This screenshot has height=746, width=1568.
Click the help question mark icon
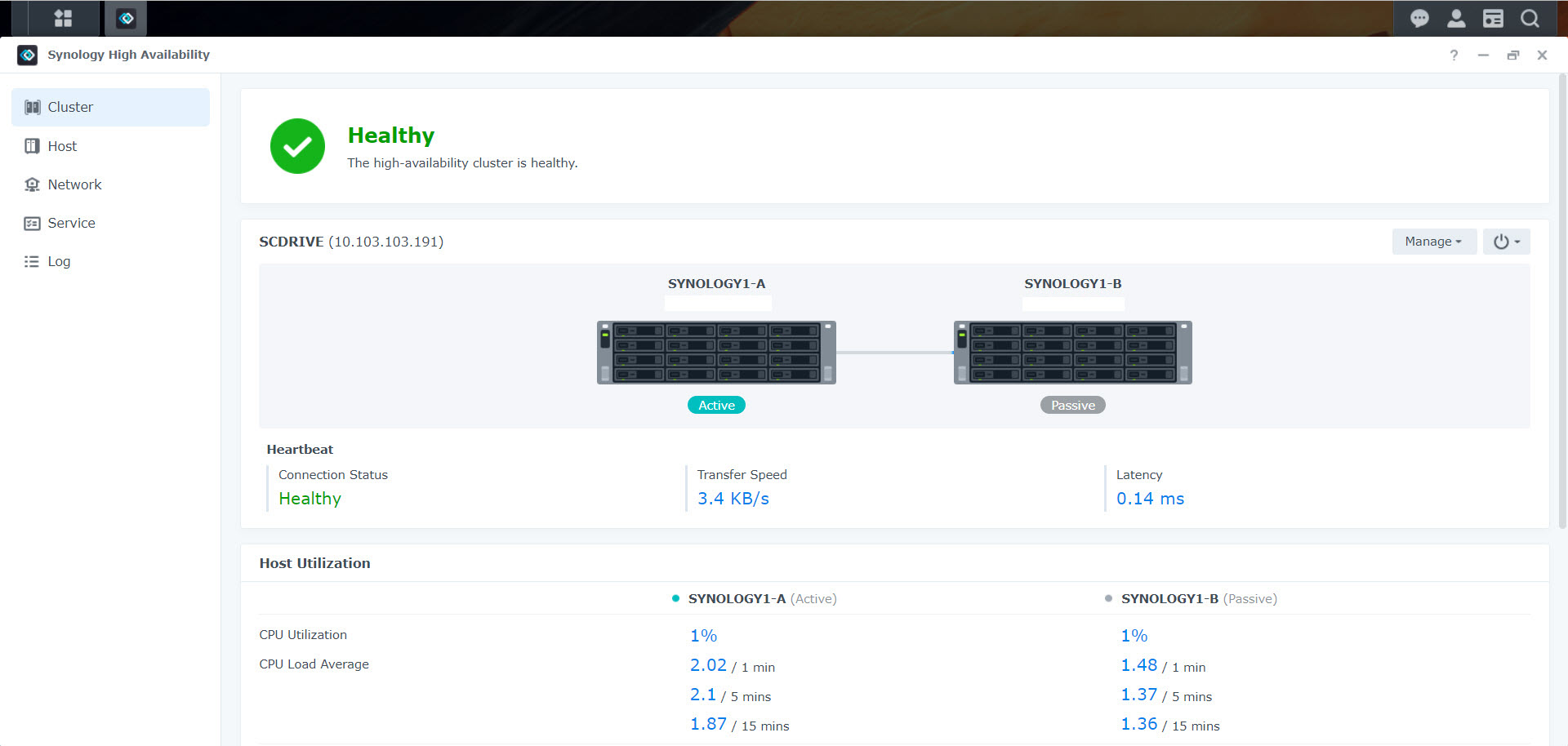pos(1454,55)
